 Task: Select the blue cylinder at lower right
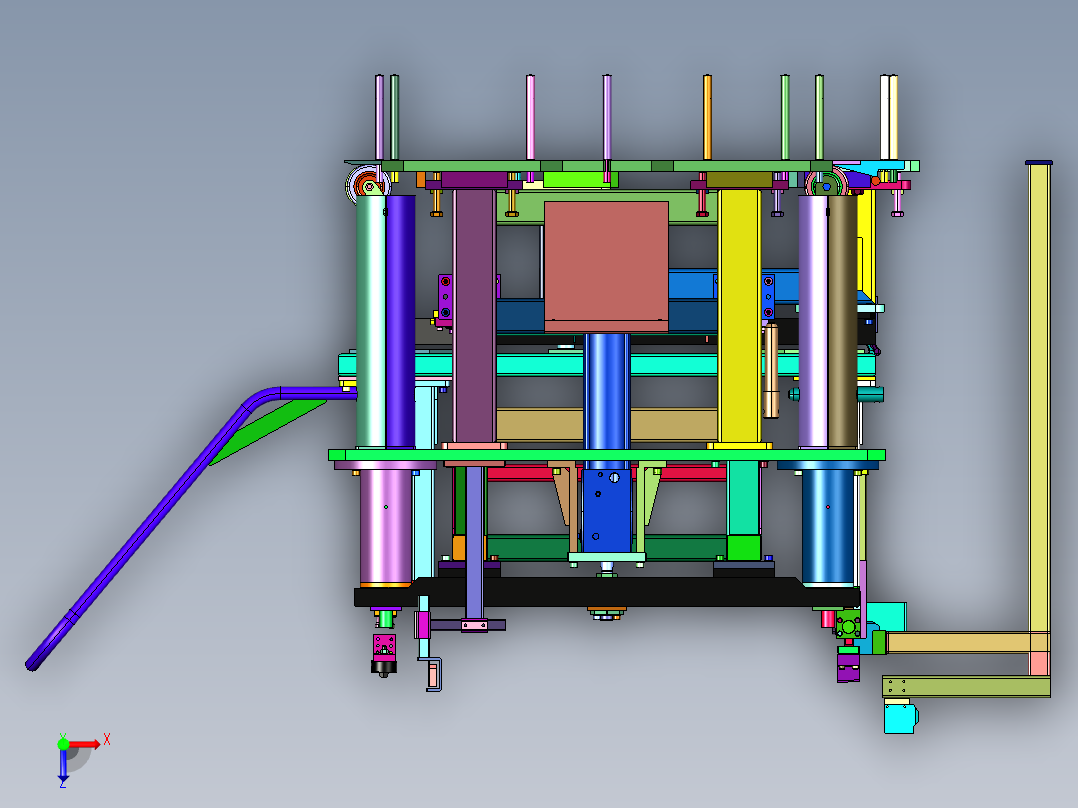pos(828,527)
